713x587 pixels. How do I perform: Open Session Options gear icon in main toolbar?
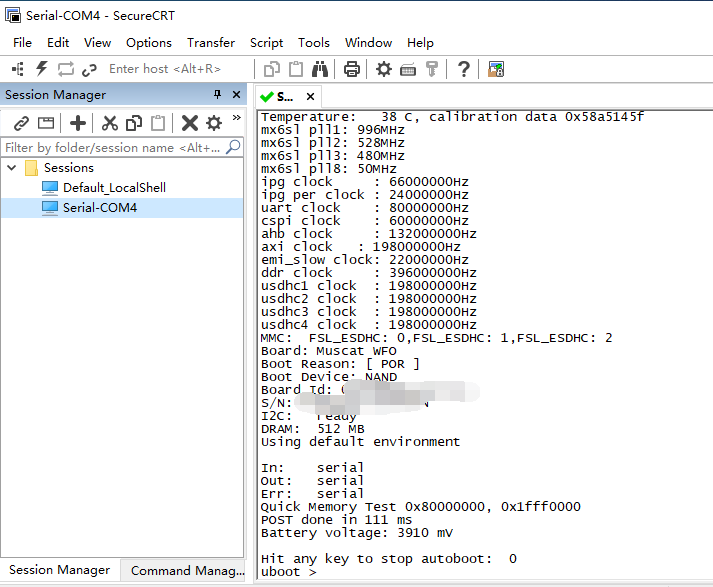(x=384, y=69)
